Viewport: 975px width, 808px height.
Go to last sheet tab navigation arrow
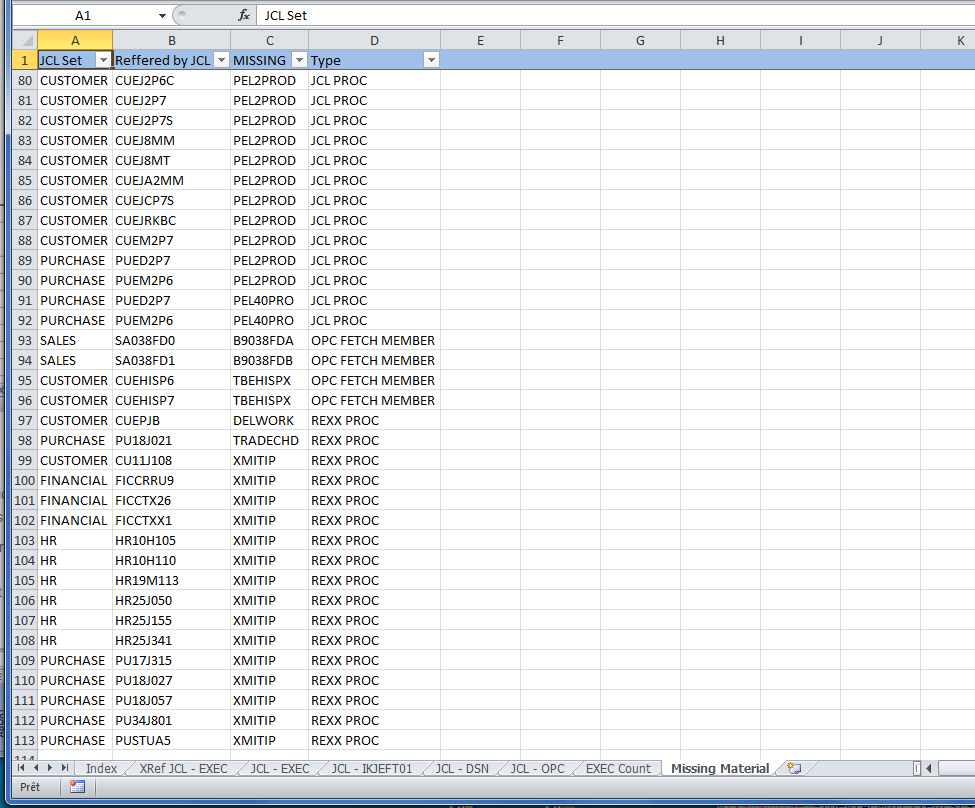[x=65, y=768]
